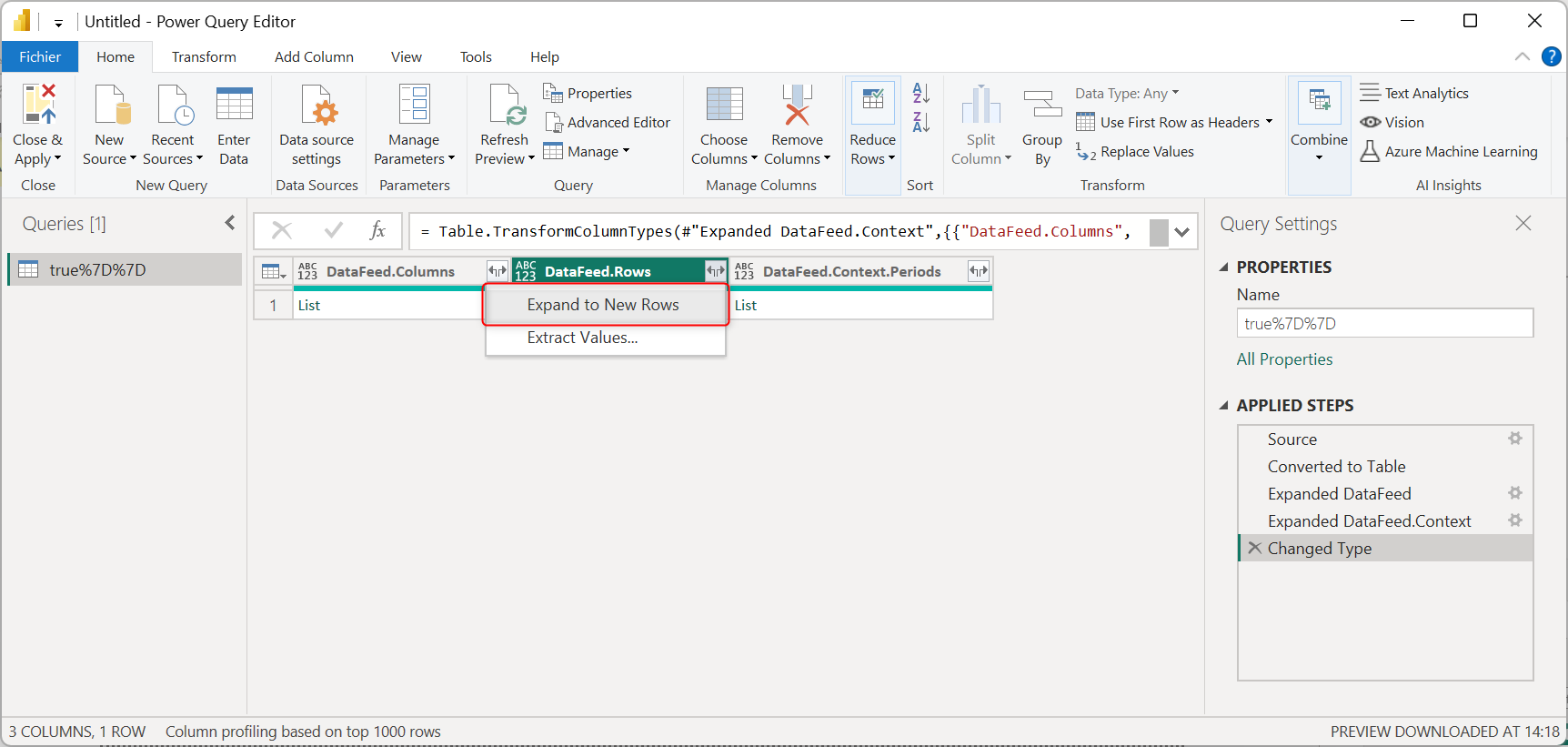The height and width of the screenshot is (747, 1568).
Task: Open the Data Type: Any dropdown
Action: 1127,93
